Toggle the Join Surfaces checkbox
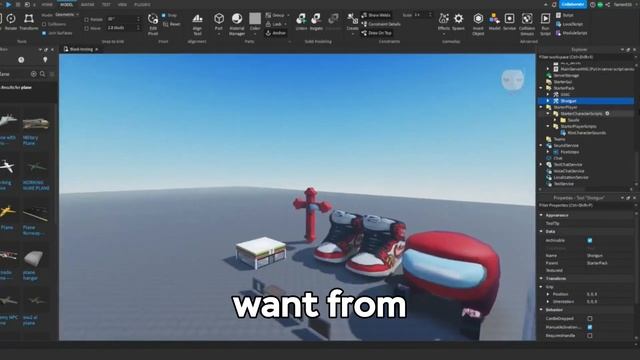640x360 pixels. click(44, 33)
